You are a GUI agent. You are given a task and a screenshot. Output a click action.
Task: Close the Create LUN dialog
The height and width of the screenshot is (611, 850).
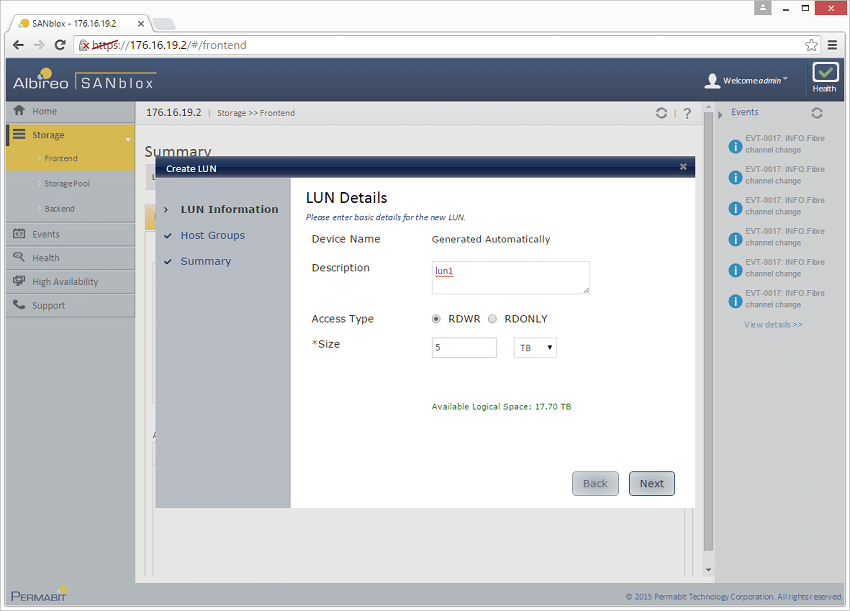point(683,167)
